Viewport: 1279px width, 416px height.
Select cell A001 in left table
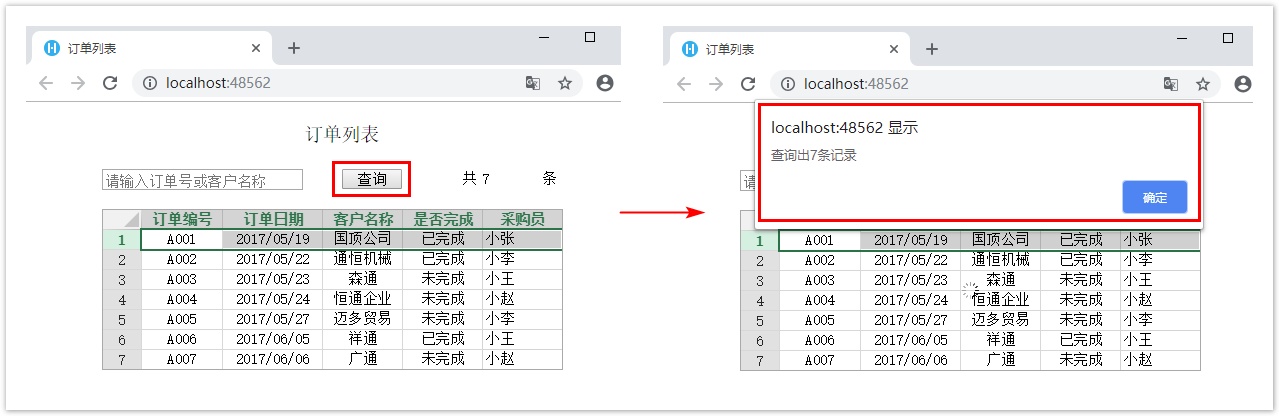coord(182,239)
